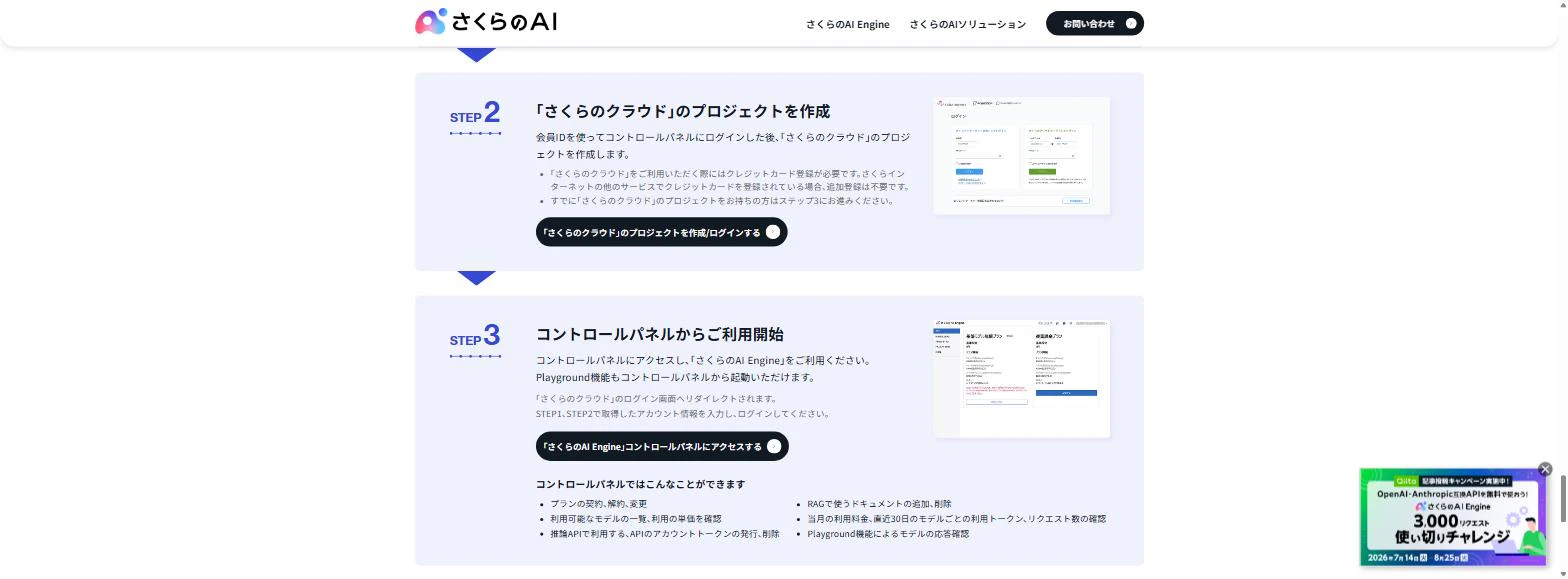Image resolution: width=1568 pixels, height=579 pixels.
Task: Click note STEP1、STEP2で取得したアカウント情報を入力し、ログインしてください。
Action: click(683, 413)
